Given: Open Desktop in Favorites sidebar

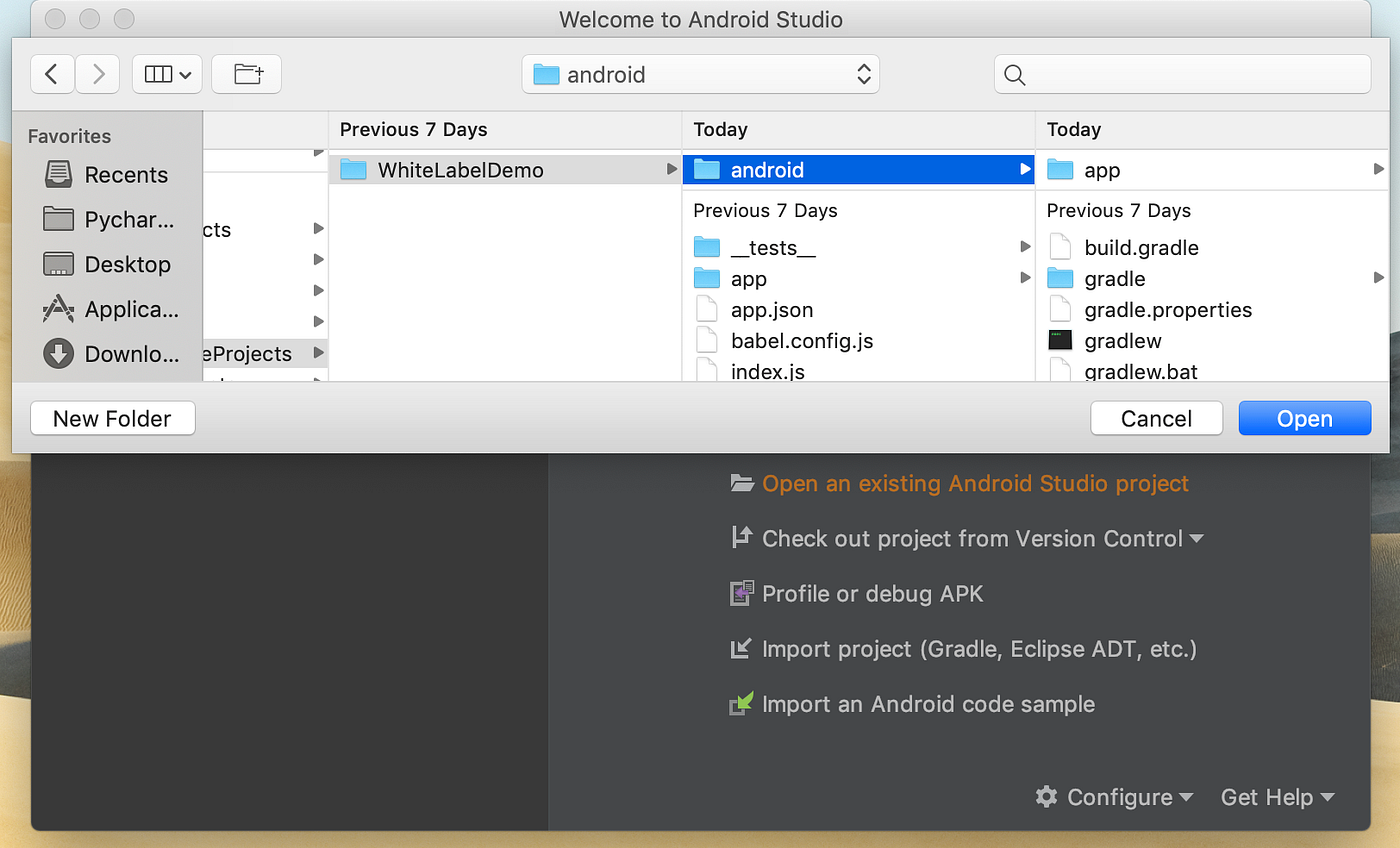Looking at the screenshot, I should coord(107,264).
